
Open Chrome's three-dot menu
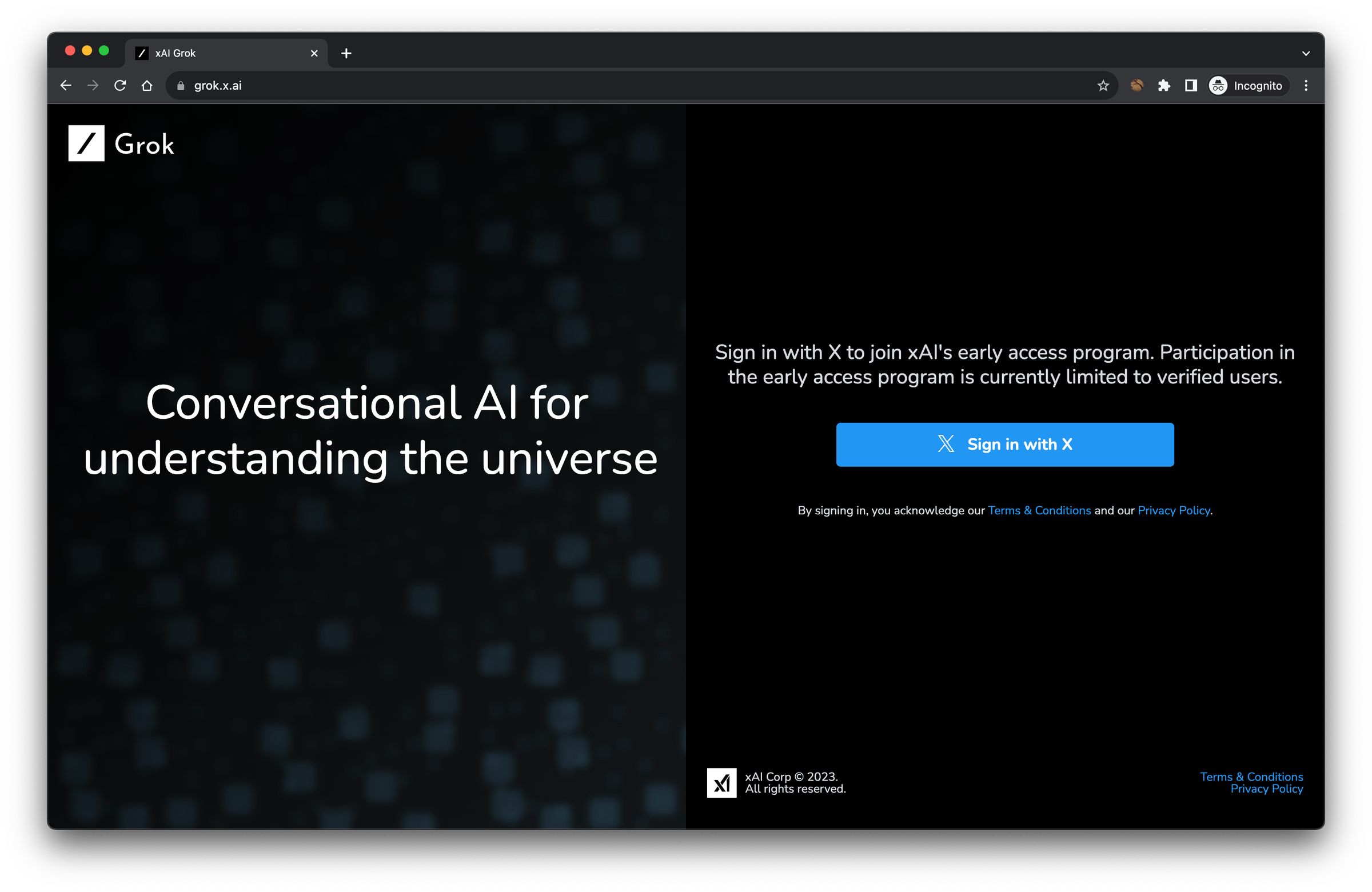click(x=1306, y=85)
